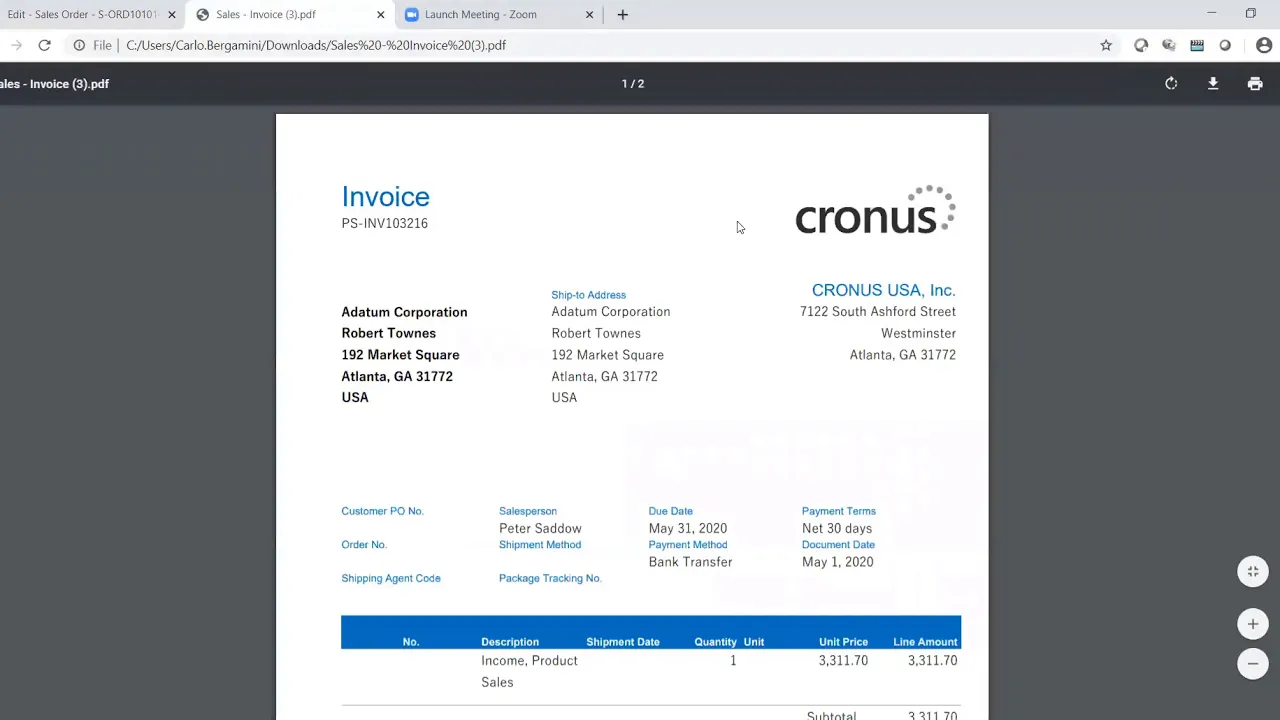Click the Income, Product Sales description

529,671
